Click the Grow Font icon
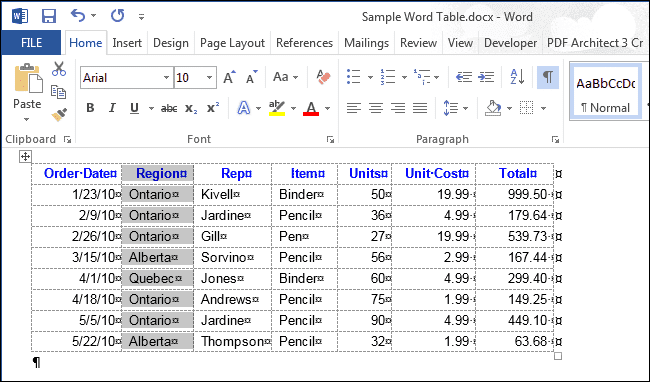Image resolution: width=650 pixels, height=382 pixels. [229, 77]
